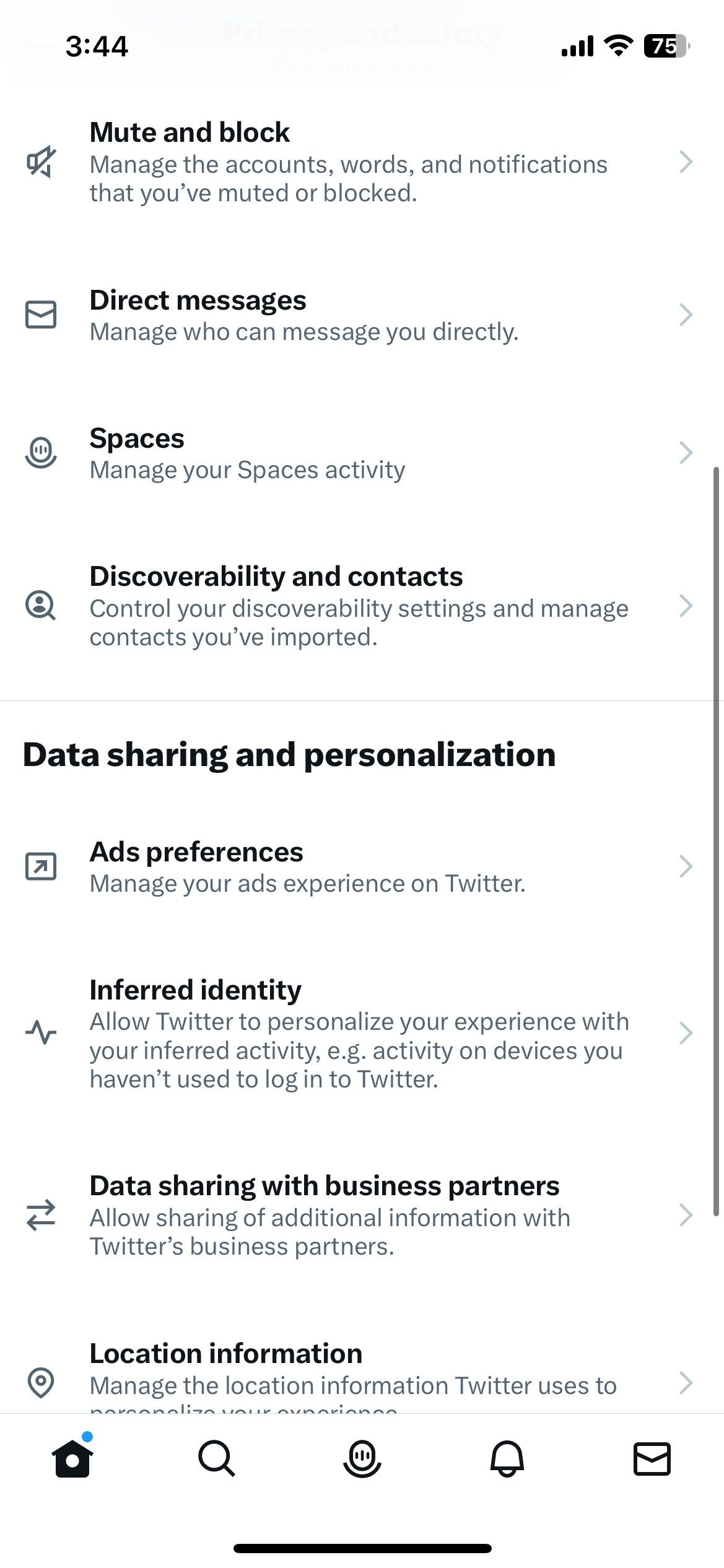
Task: Go to Home tab in bottom bar
Action: pyautogui.click(x=72, y=1458)
